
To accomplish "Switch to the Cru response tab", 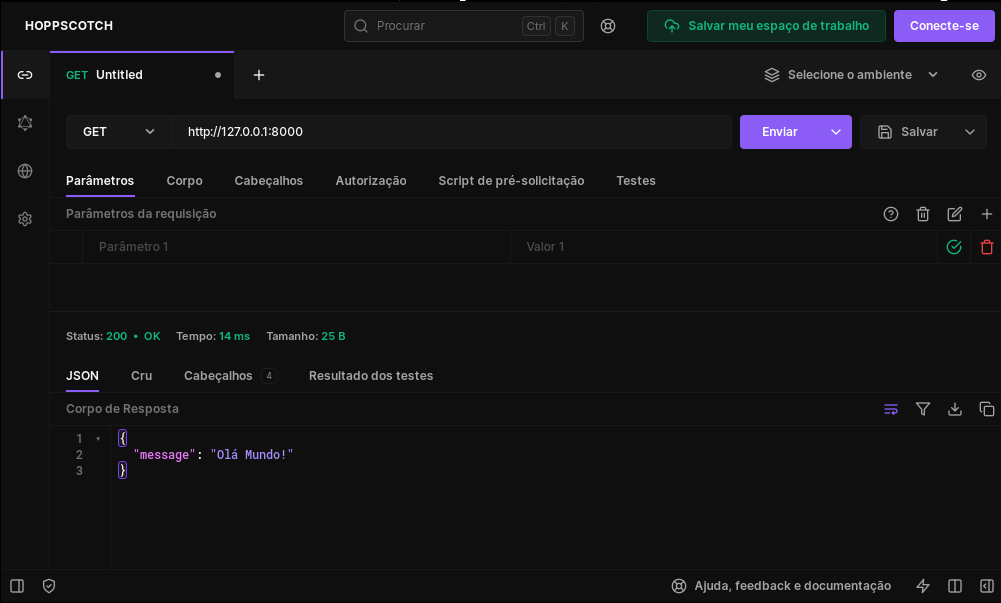I will (141, 376).
